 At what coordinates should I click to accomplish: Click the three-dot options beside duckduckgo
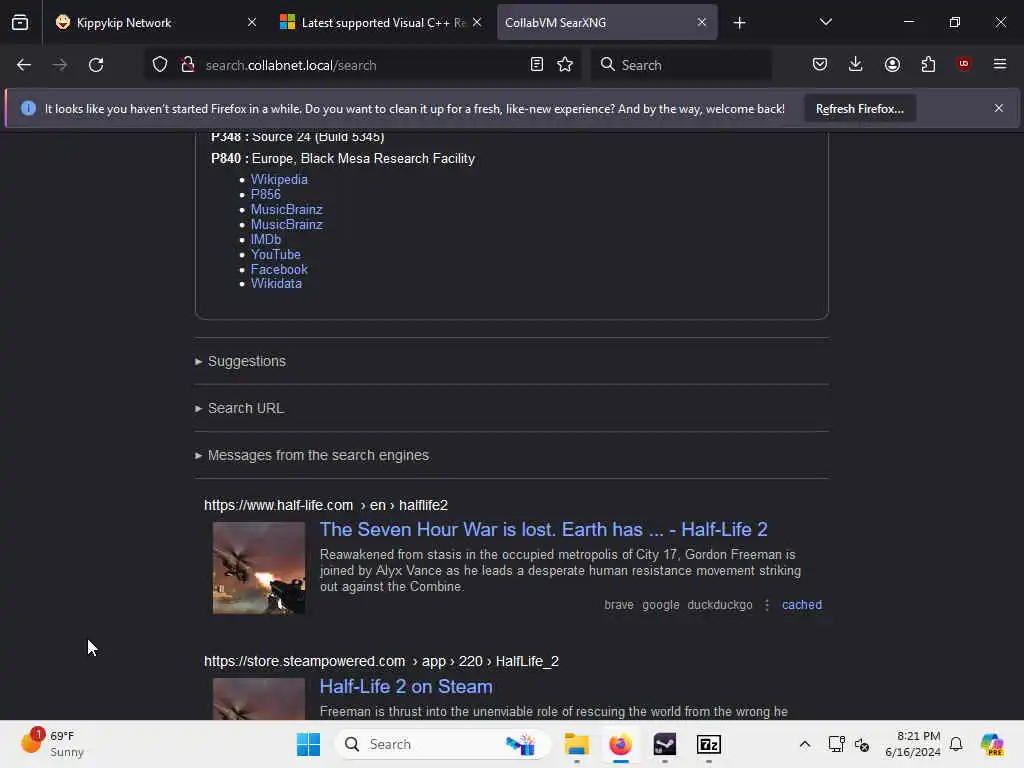(x=767, y=605)
